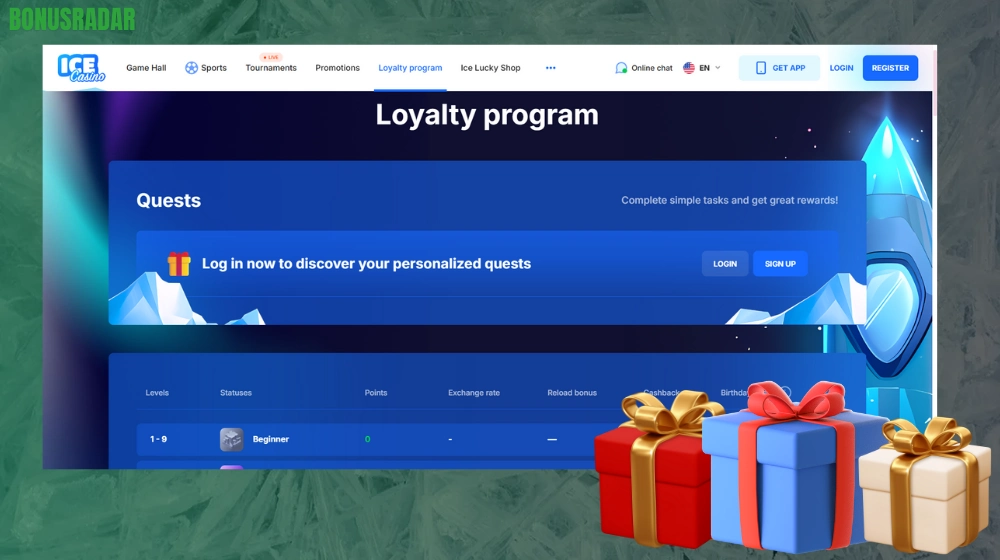Viewport: 1000px width, 560px height.
Task: Click the Exchange rate column header
Action: pyautogui.click(x=474, y=393)
